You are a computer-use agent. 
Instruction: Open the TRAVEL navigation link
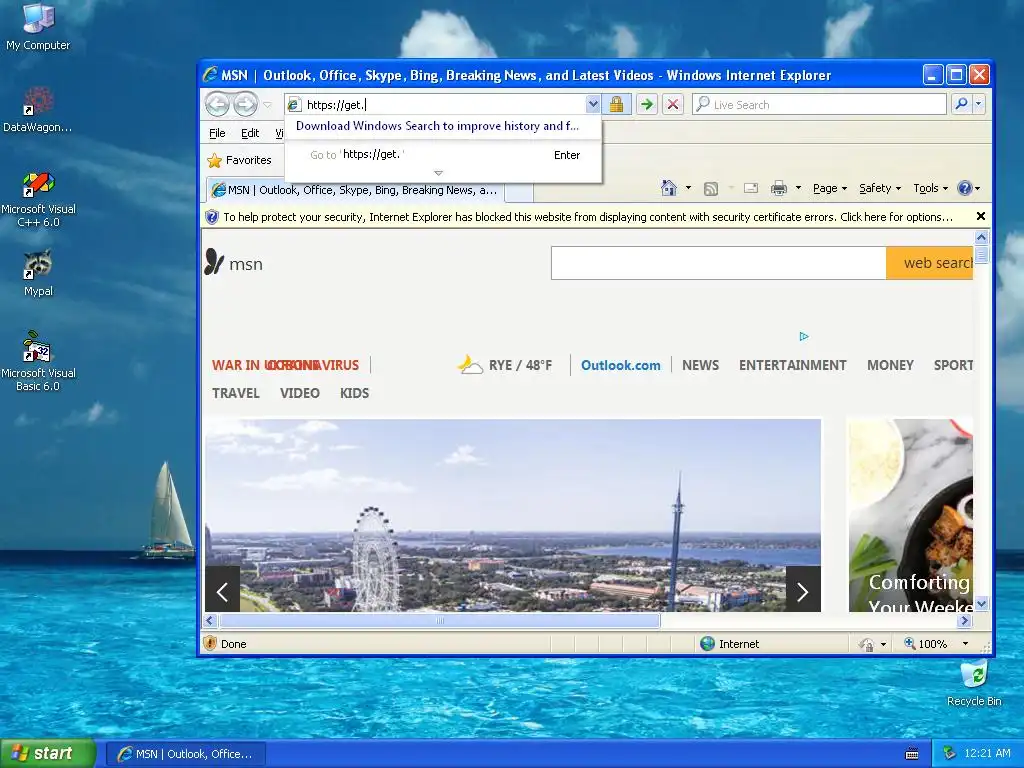click(x=236, y=393)
